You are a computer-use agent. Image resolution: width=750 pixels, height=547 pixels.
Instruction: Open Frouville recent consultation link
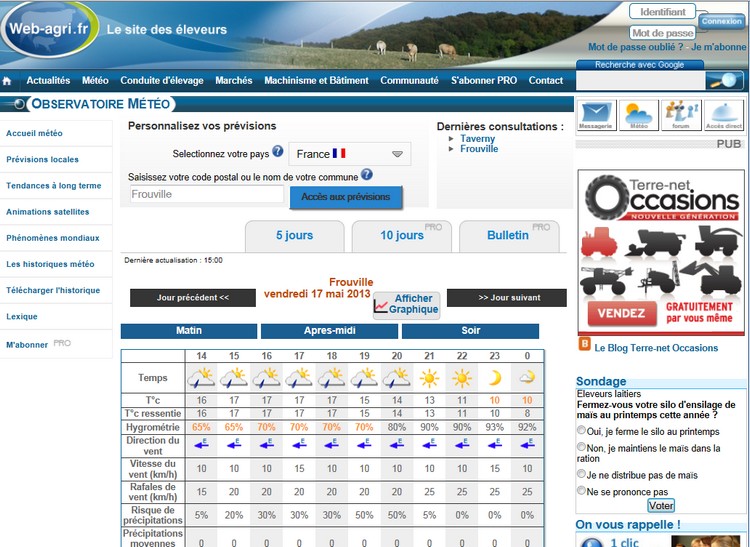click(479, 149)
